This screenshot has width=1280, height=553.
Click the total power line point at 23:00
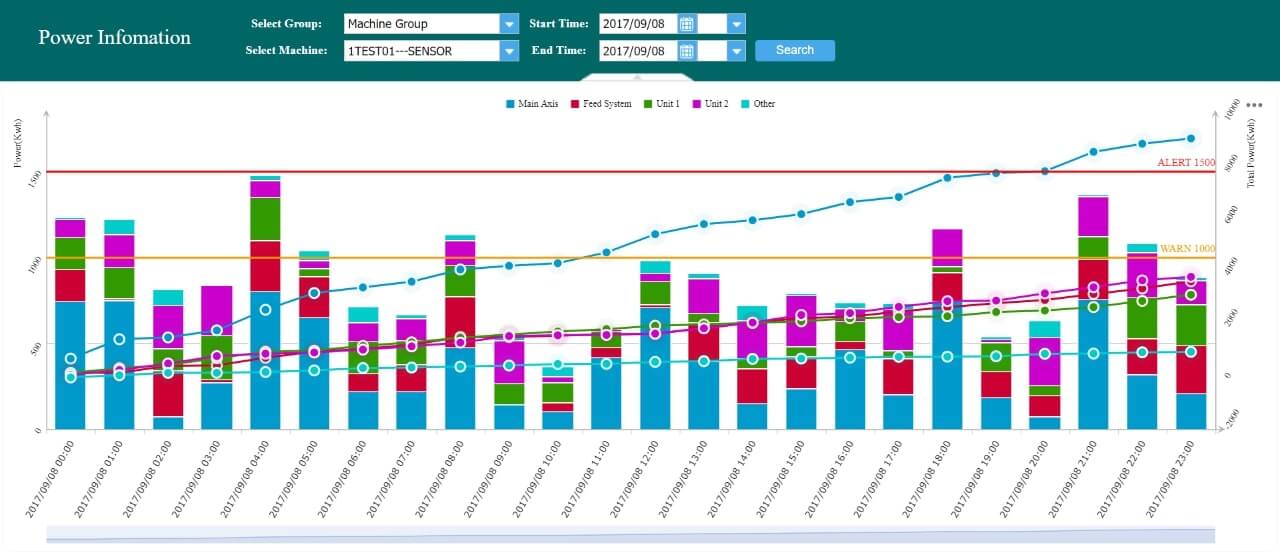(1191, 139)
